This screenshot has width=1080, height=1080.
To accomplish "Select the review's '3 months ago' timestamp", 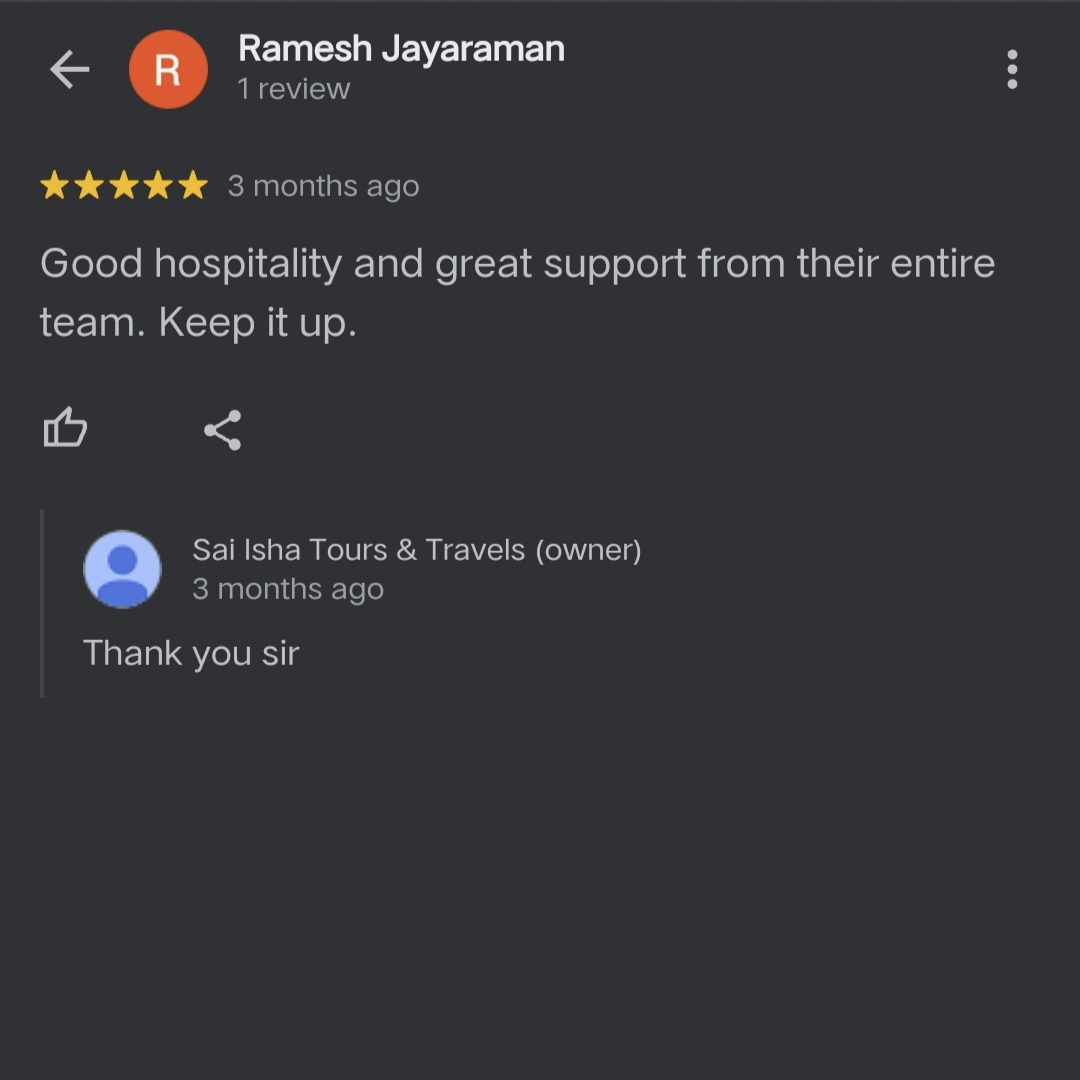I will click(323, 187).
